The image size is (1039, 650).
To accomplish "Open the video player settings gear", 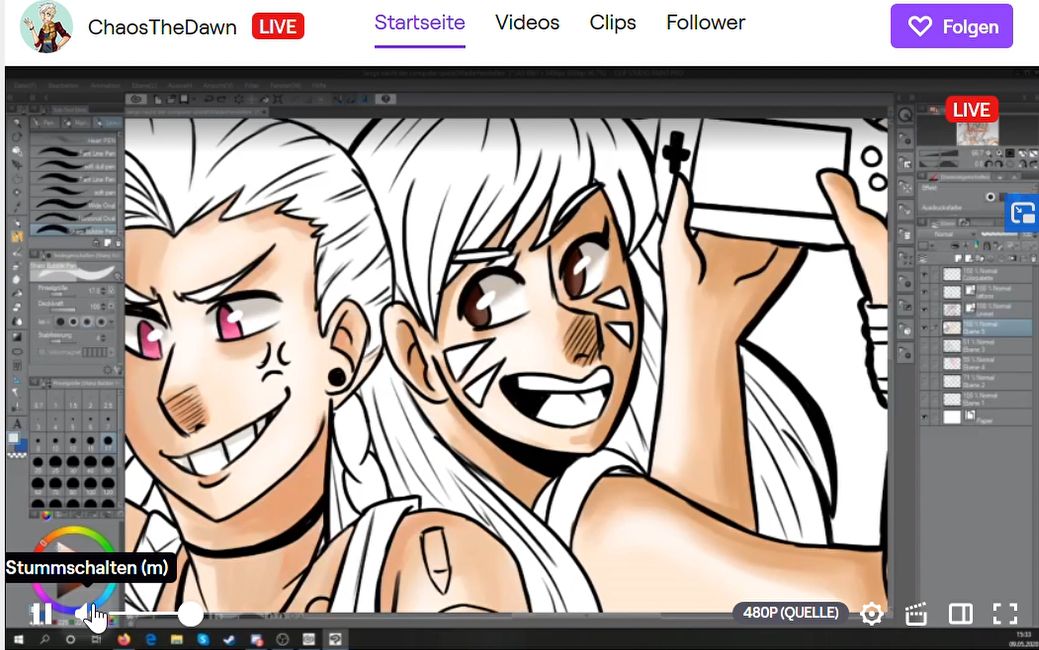I will pos(871,614).
